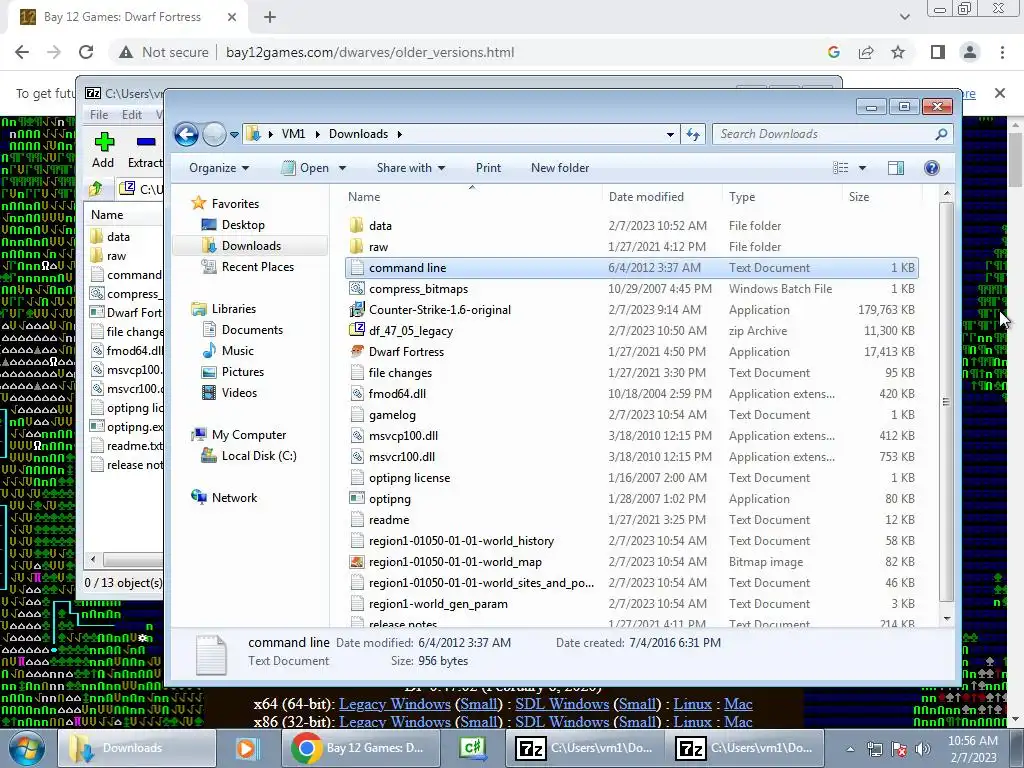
Task: Select compress_bitmaps batch file icon
Action: click(x=357, y=288)
